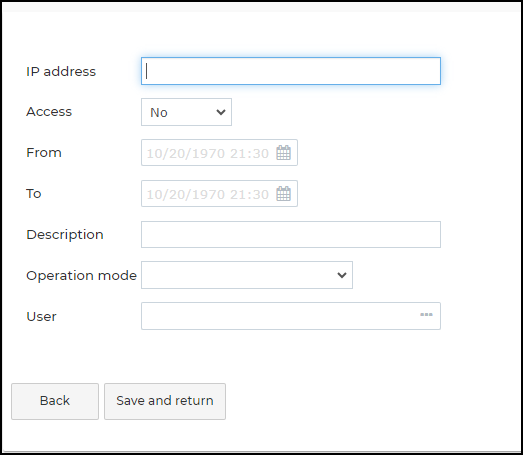Screen dimensions: 523x455
Task: Open the calendar picker in From field
Action: pos(284,153)
